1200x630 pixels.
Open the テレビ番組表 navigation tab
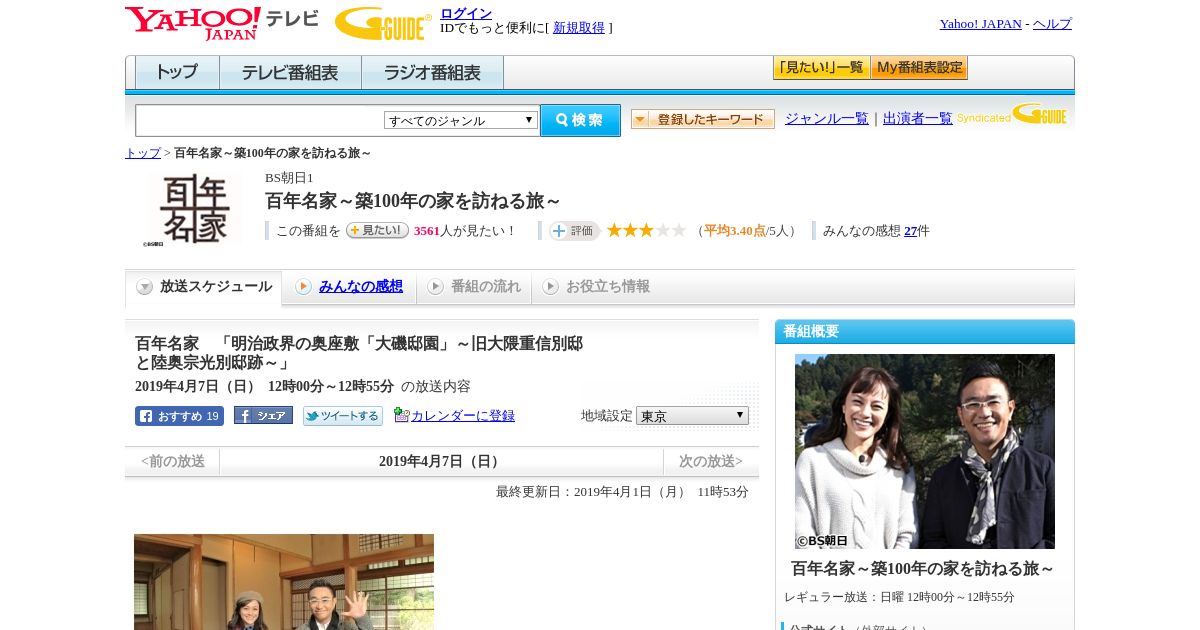(x=290, y=73)
